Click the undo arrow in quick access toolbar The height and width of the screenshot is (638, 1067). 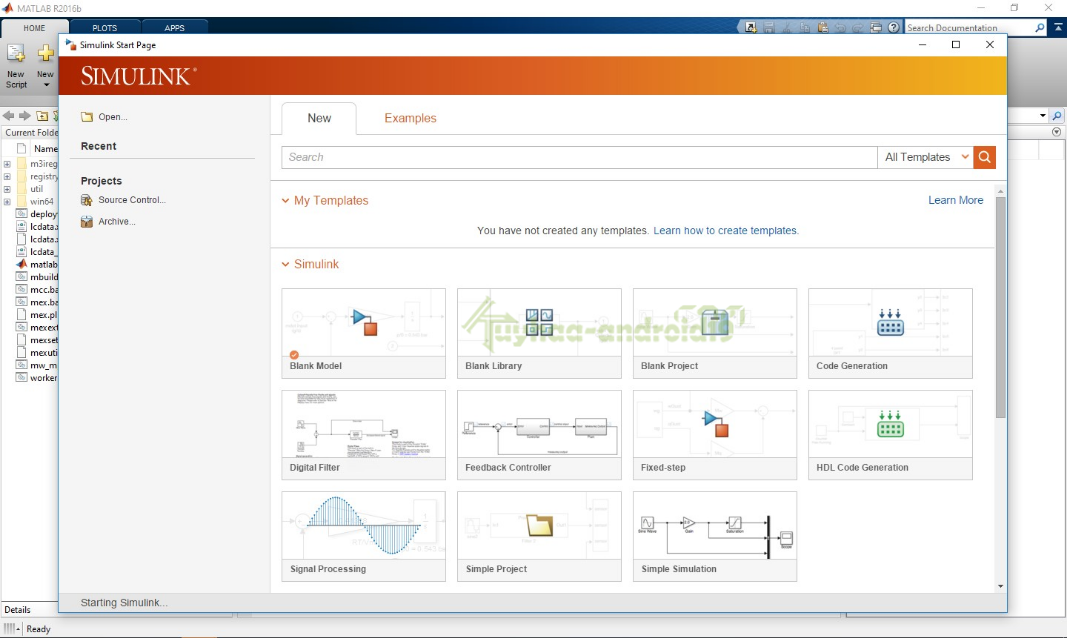tap(840, 28)
